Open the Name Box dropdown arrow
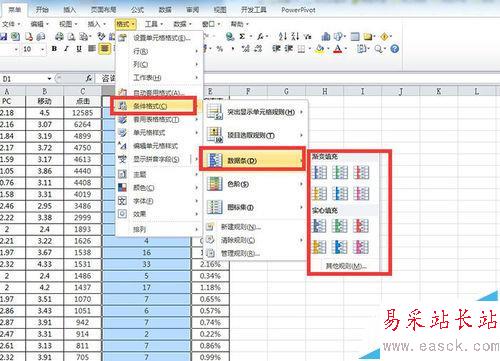 pyautogui.click(x=49, y=79)
